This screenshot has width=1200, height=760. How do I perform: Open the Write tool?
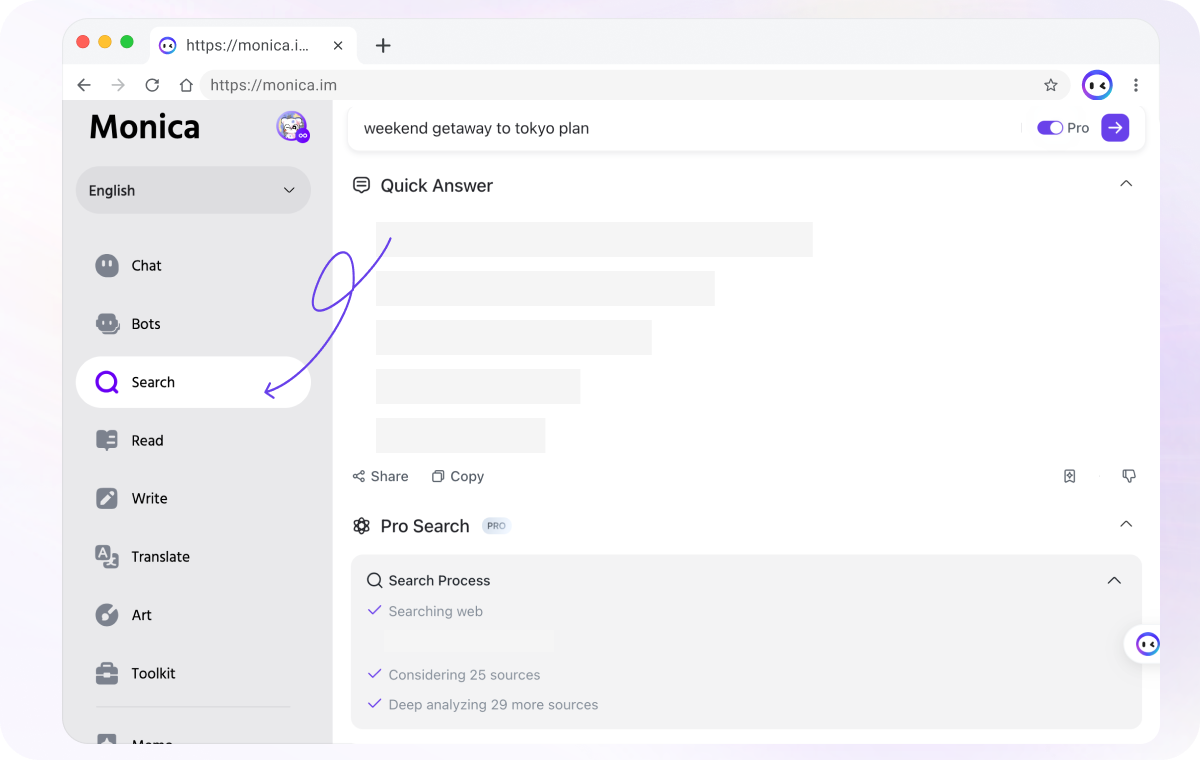tap(148, 499)
